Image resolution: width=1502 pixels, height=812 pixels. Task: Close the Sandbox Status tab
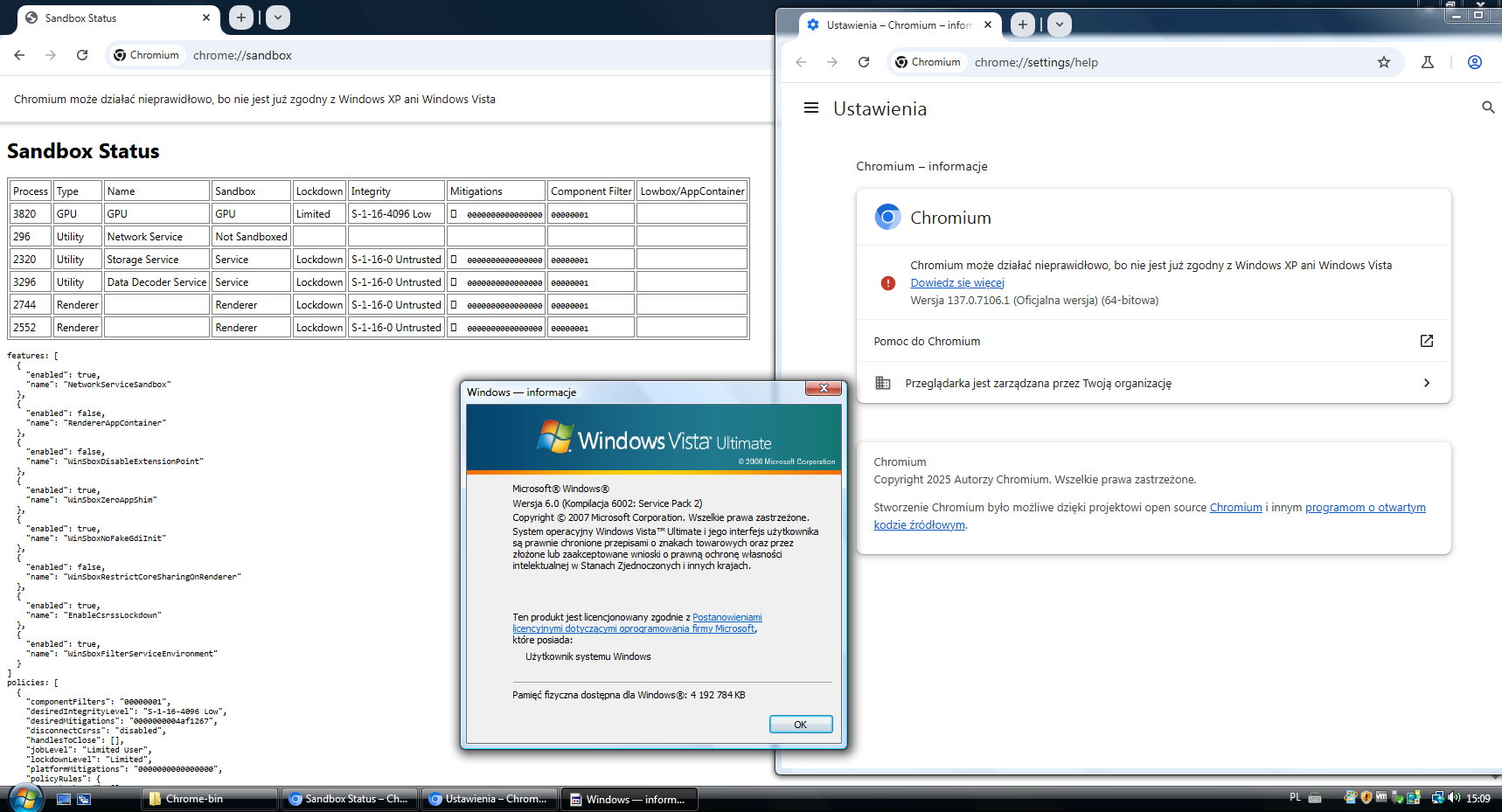(x=206, y=17)
